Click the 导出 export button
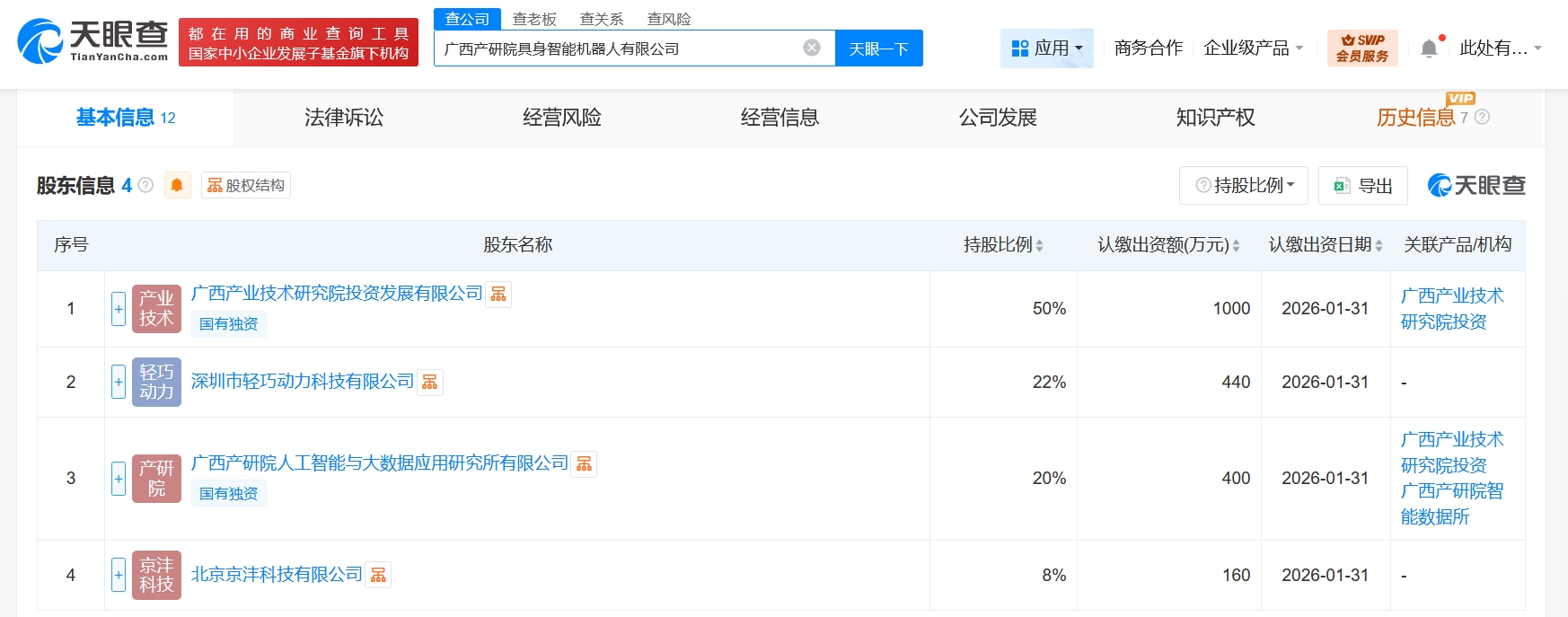The height and width of the screenshot is (617, 1568). coord(1362,185)
